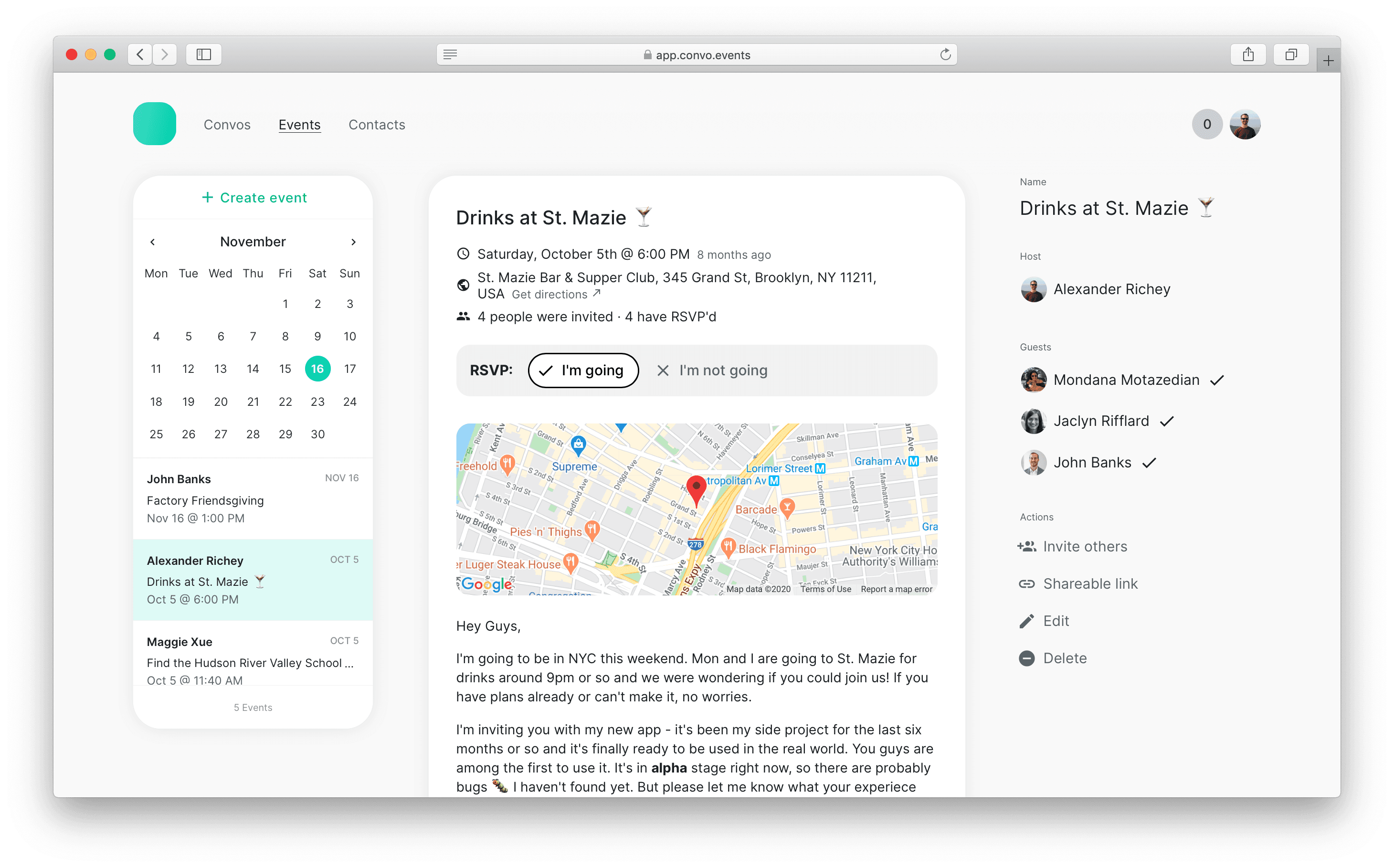The image size is (1394, 868).
Task: Click the Reader view icon in address bar
Action: [450, 54]
